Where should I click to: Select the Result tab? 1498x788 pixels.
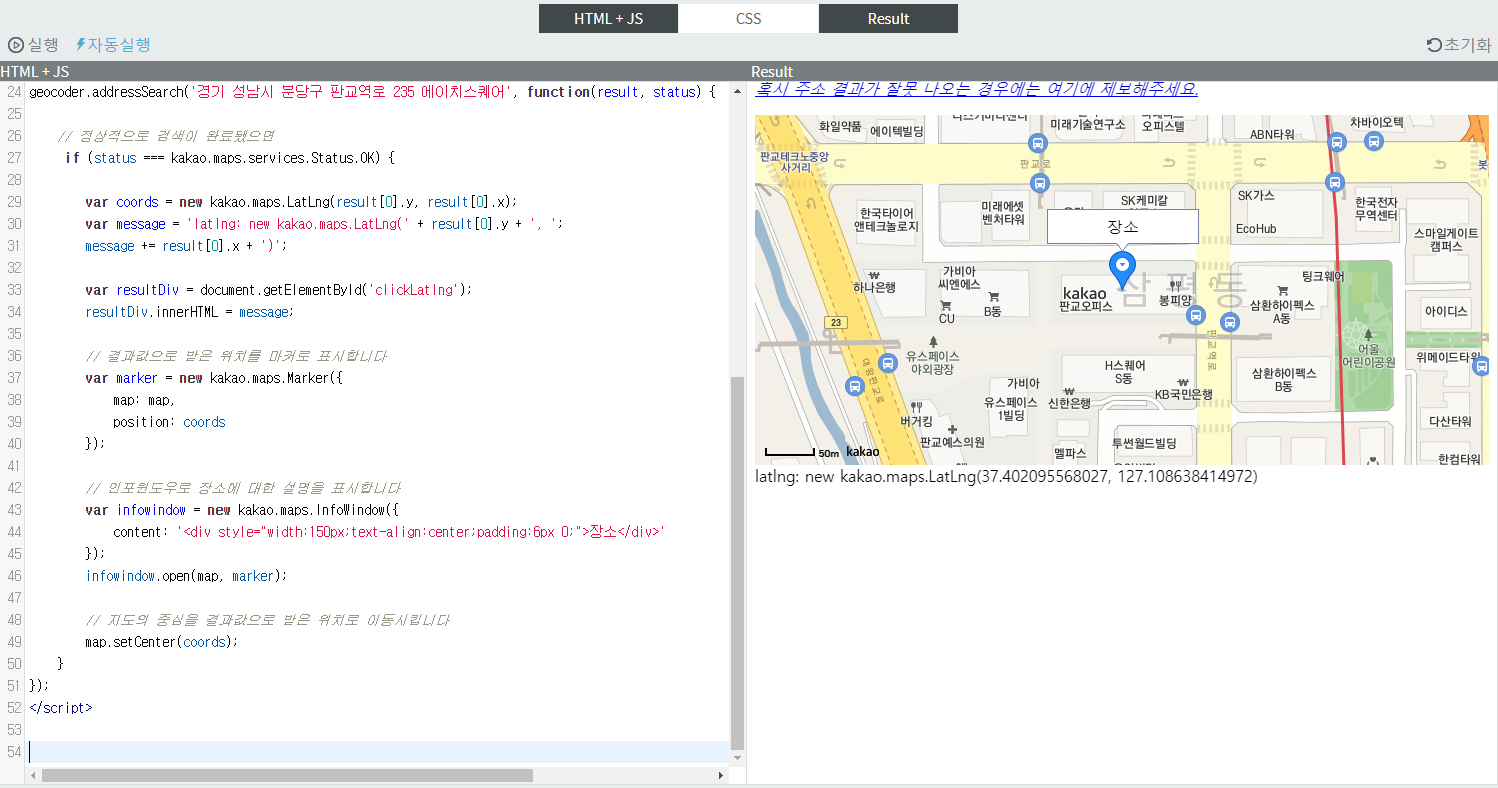[888, 18]
